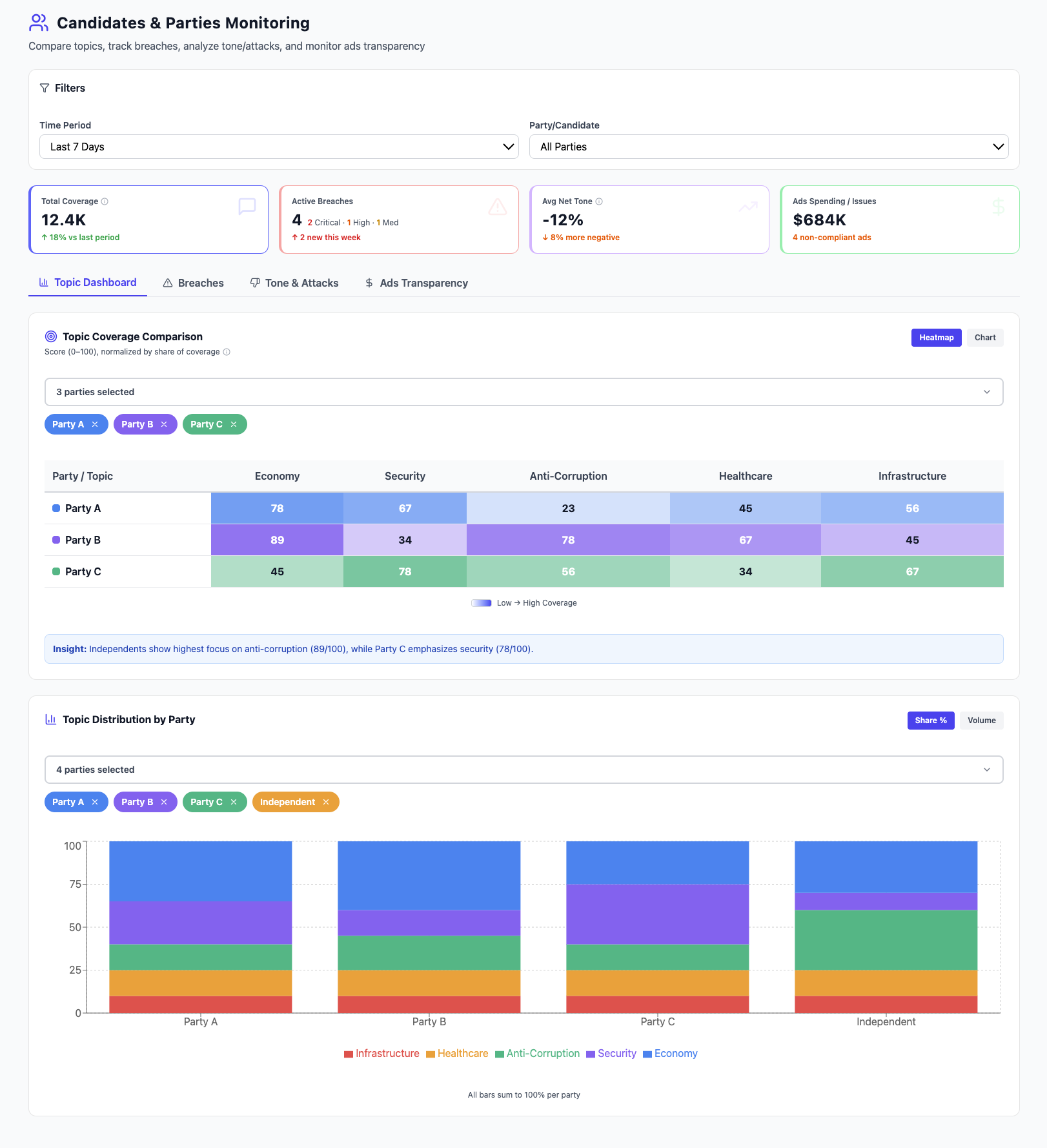
Task: Click bar chart icon beside Topic Distribution by Party
Action: pos(51,719)
